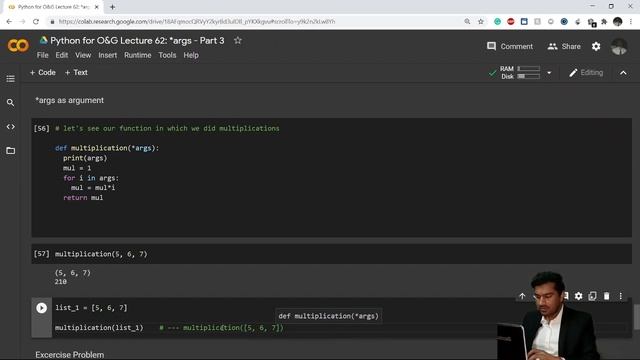Mirror cell in tab icon
Image resolution: width=640 pixels, height=360 pixels.
pos(592,296)
